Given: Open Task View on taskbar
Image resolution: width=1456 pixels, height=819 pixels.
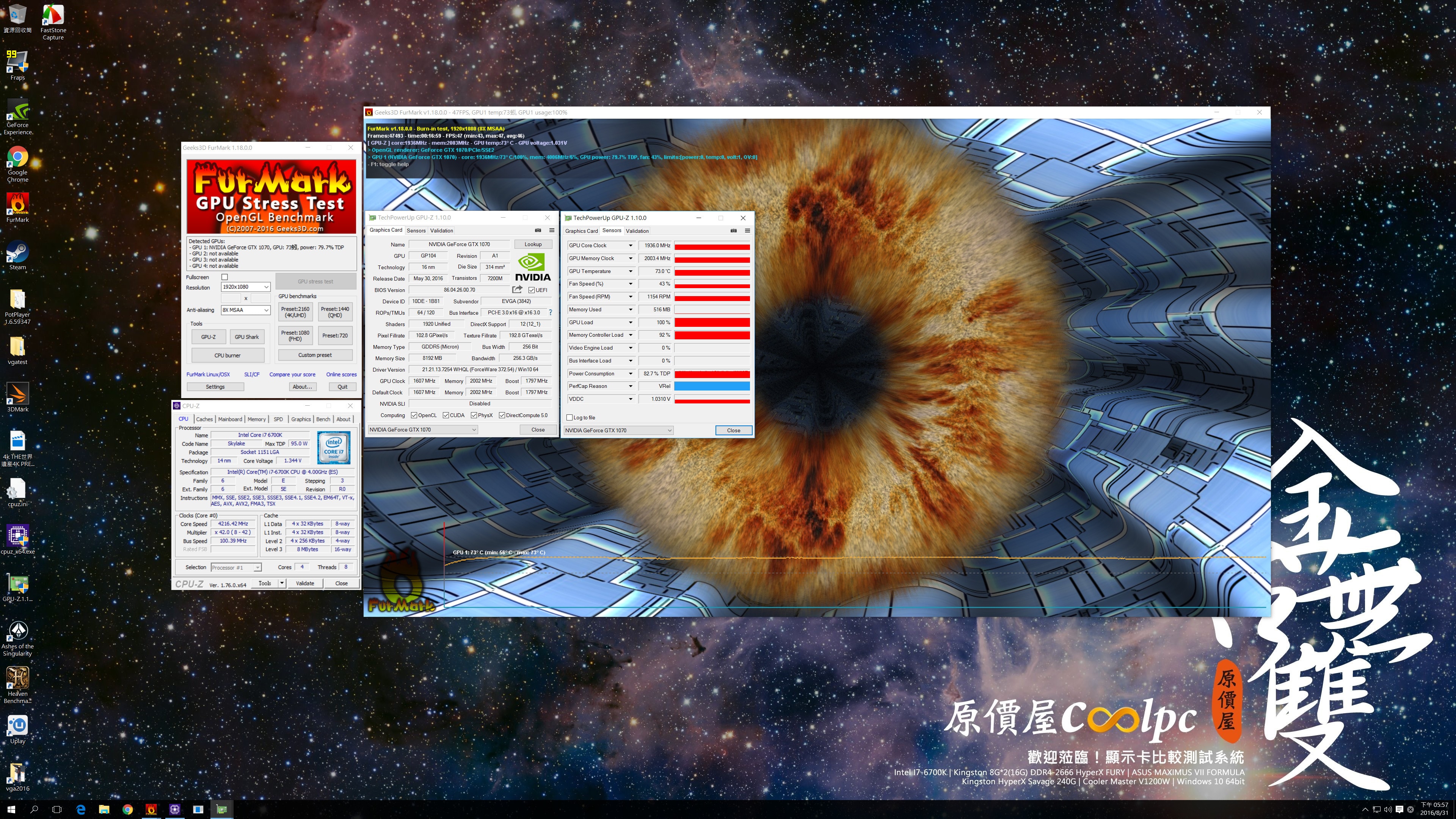Looking at the screenshot, I should (56, 810).
